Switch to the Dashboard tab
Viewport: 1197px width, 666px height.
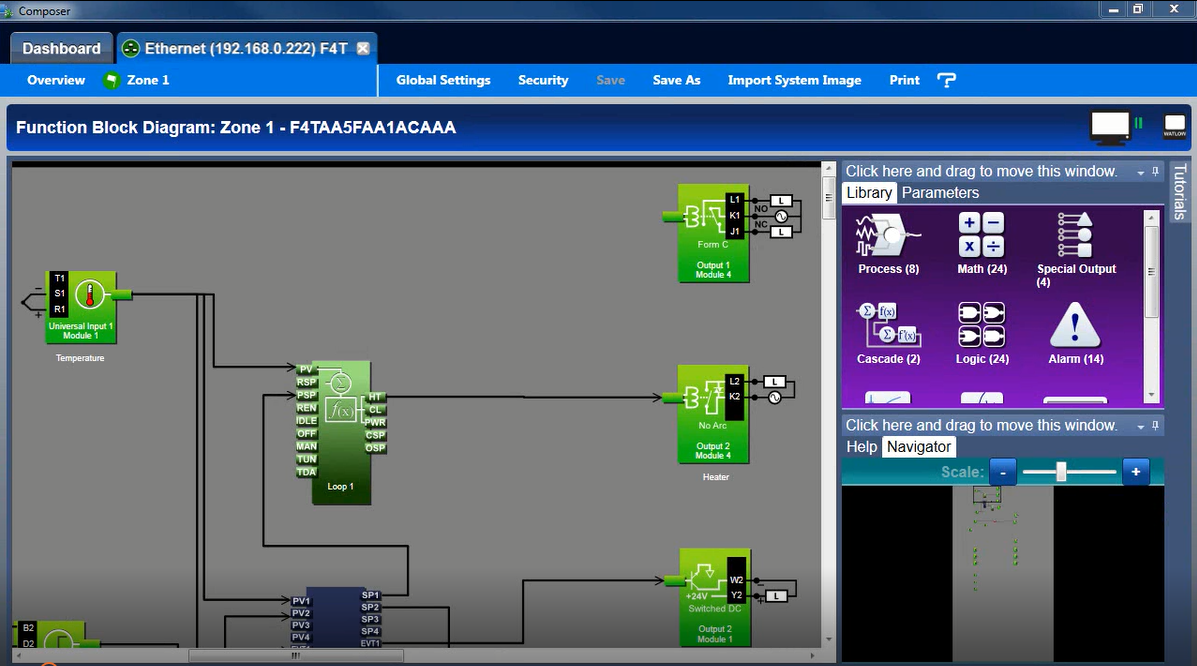pyautogui.click(x=61, y=48)
